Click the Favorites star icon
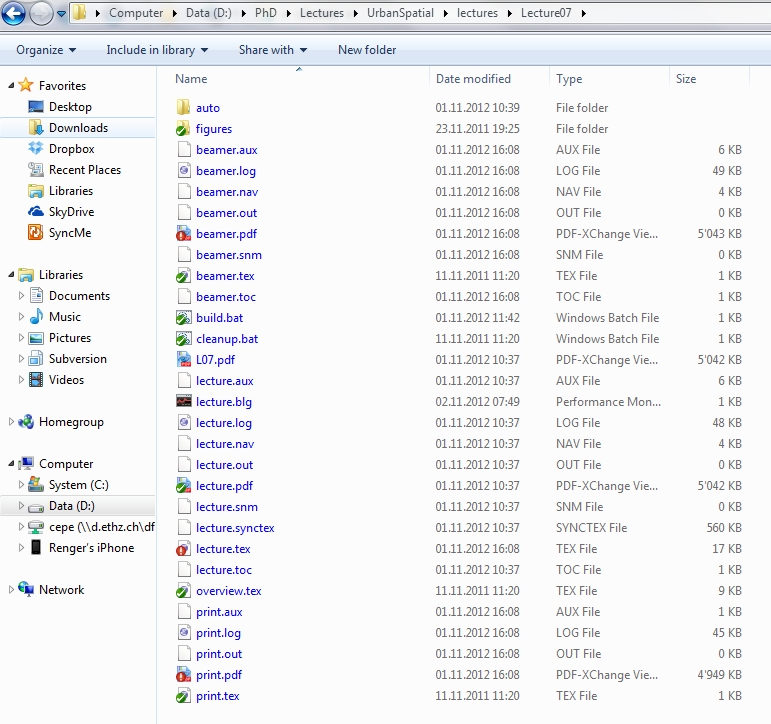 (26, 85)
